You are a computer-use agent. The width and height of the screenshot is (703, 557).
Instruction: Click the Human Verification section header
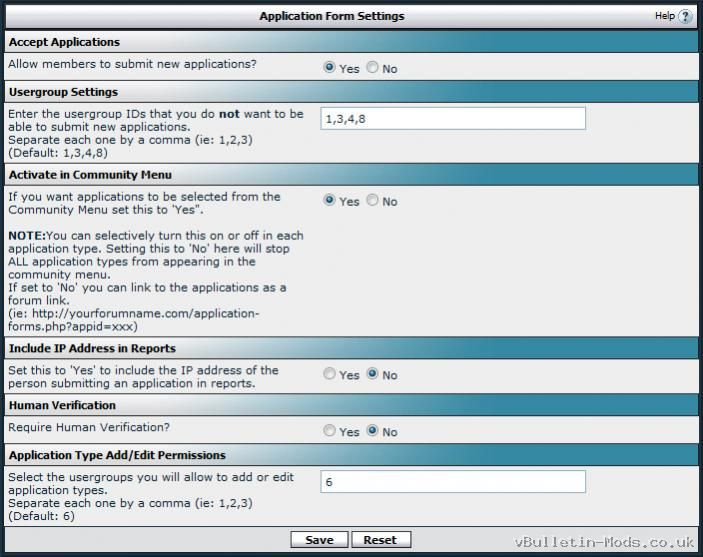[x=62, y=406]
